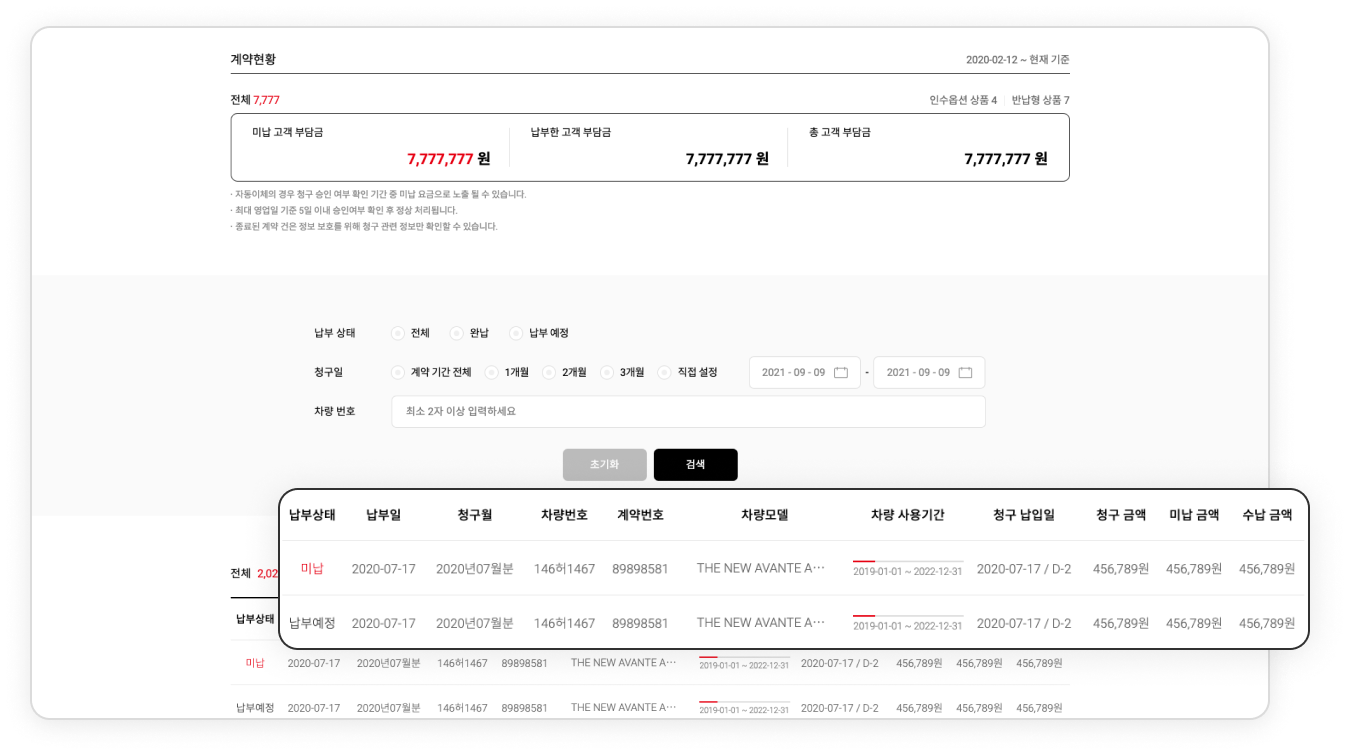Click 2020년07월분 in the enlarged 미납 row
1350x754 pixels.
475,569
